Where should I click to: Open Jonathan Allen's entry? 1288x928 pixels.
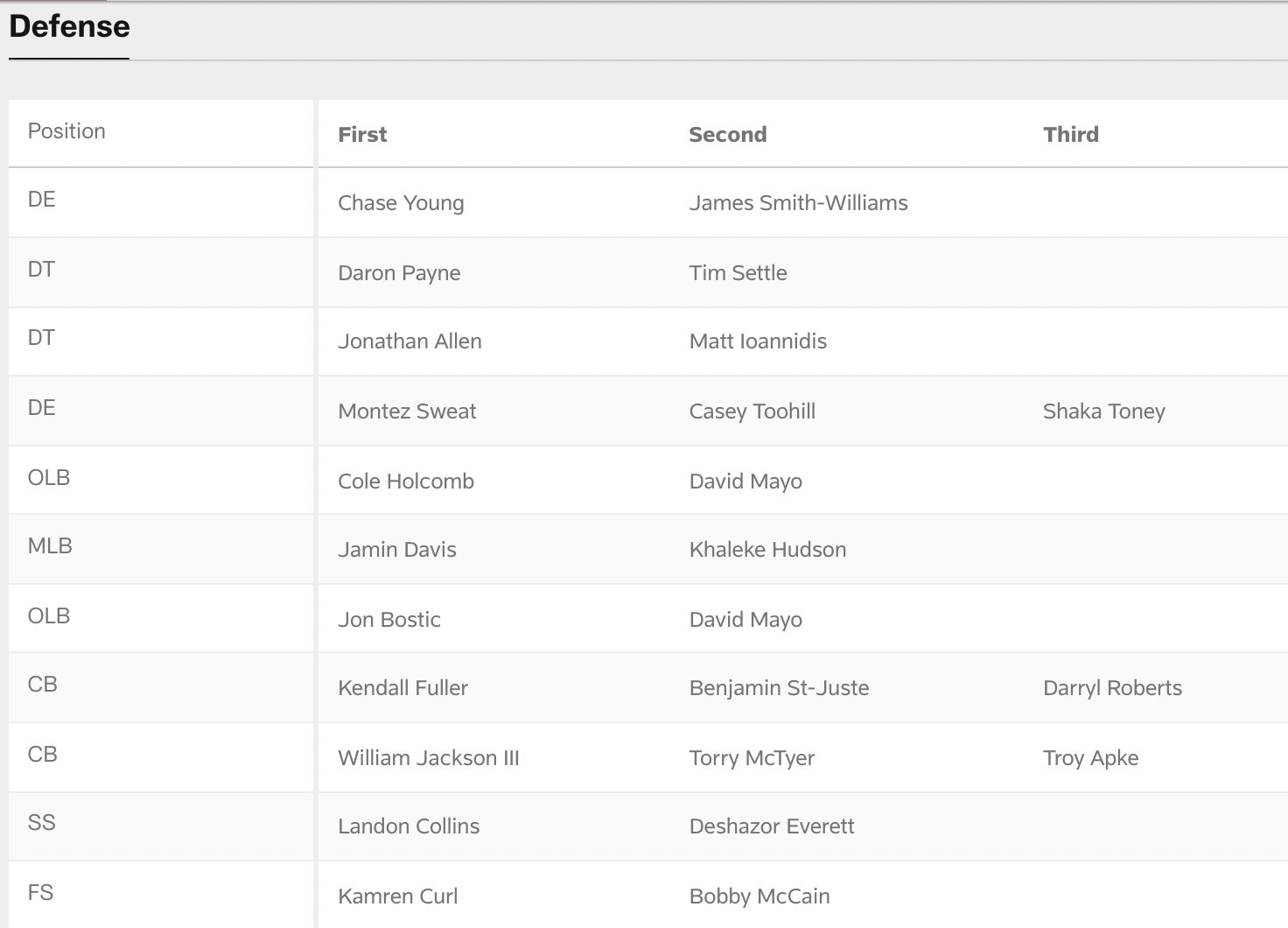pyautogui.click(x=409, y=341)
